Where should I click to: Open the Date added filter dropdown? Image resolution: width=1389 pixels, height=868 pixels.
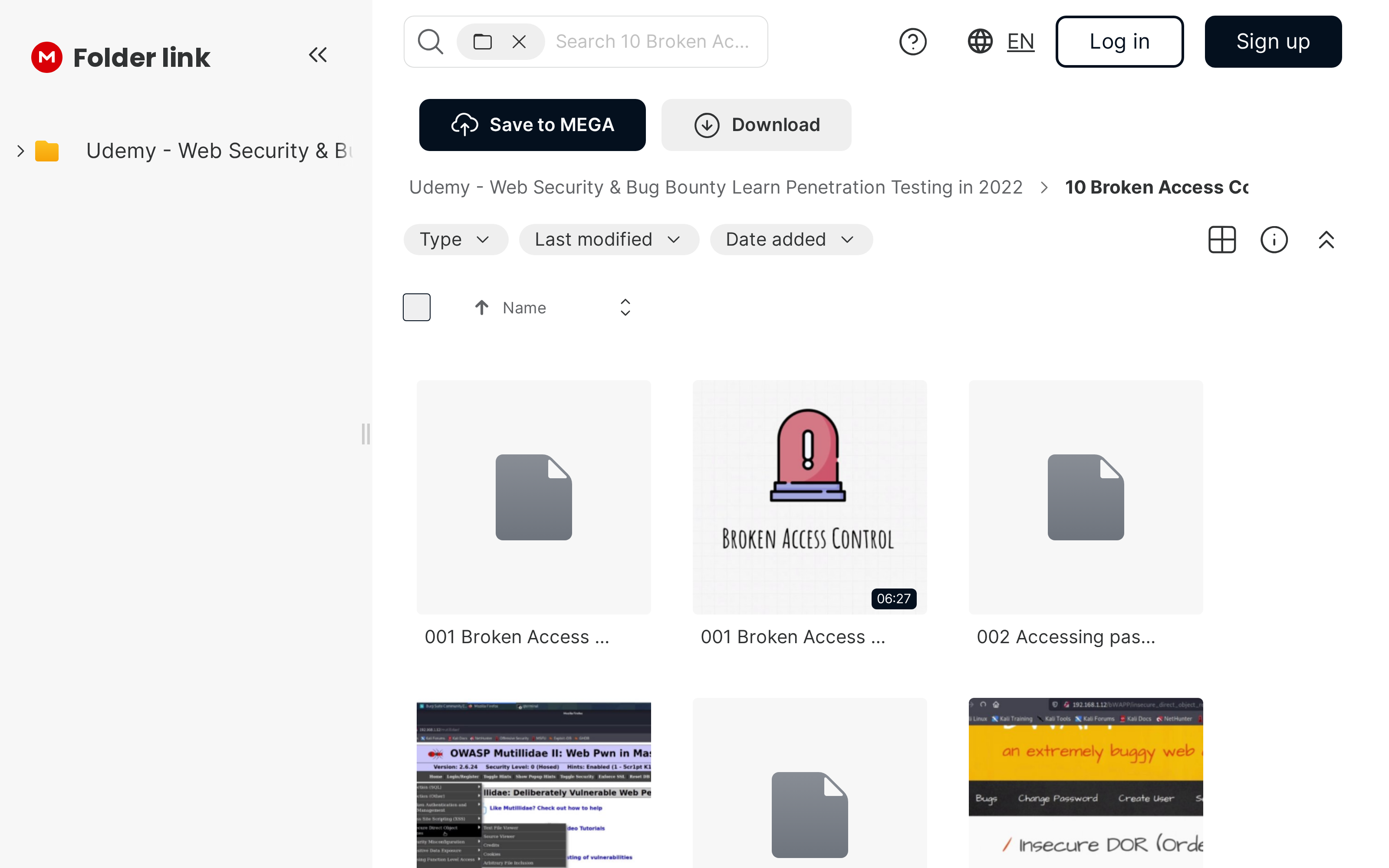791,240
